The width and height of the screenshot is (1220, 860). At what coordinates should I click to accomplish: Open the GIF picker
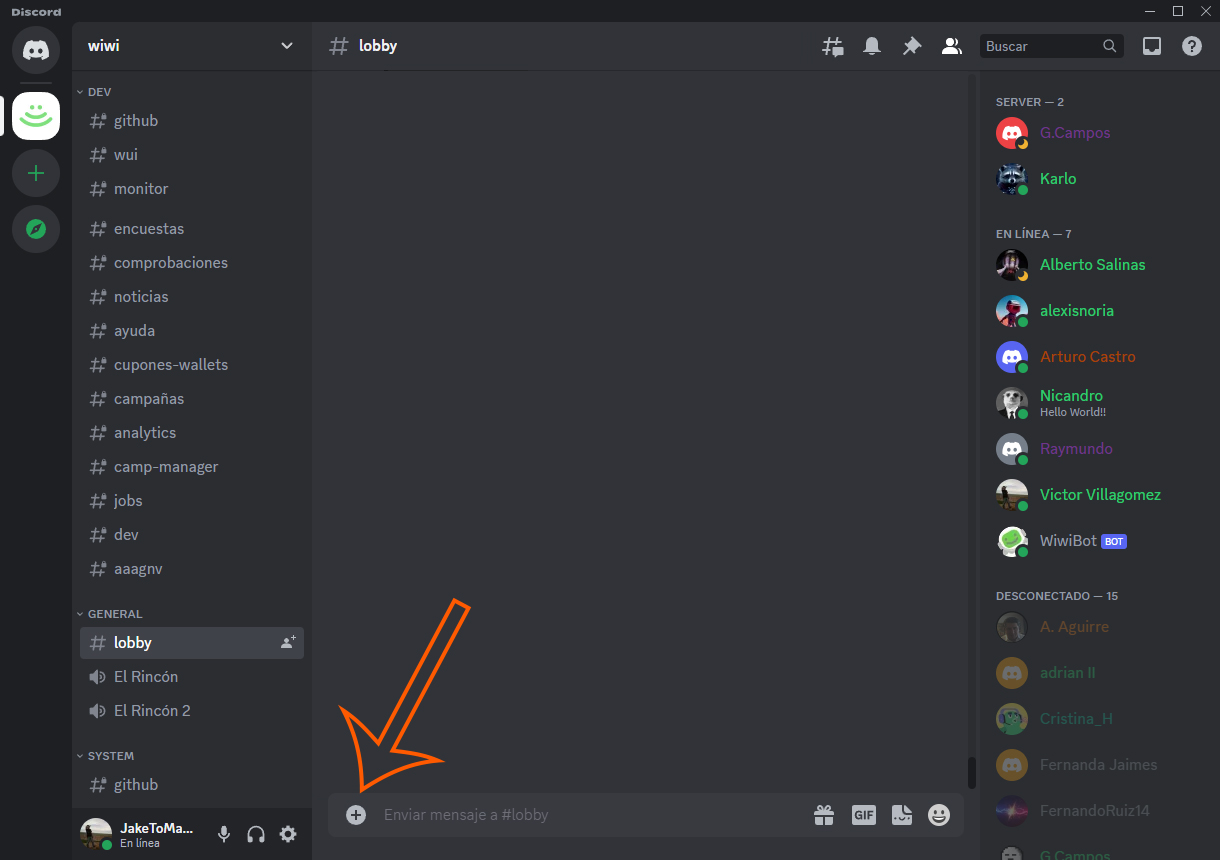coord(864,815)
